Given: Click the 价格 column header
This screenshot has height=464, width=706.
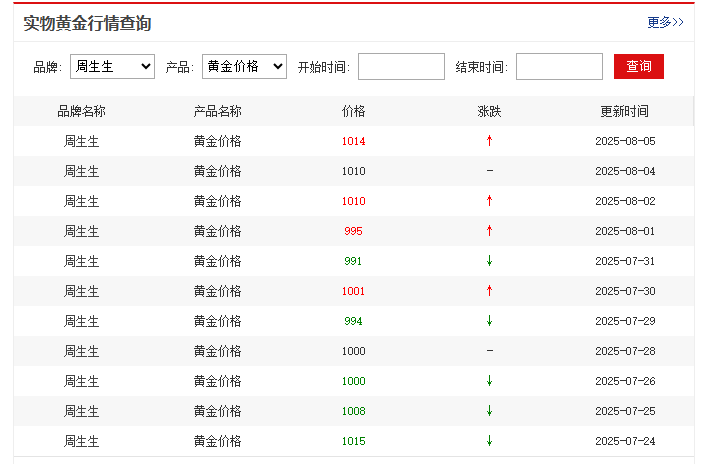Looking at the screenshot, I should pos(353,111).
